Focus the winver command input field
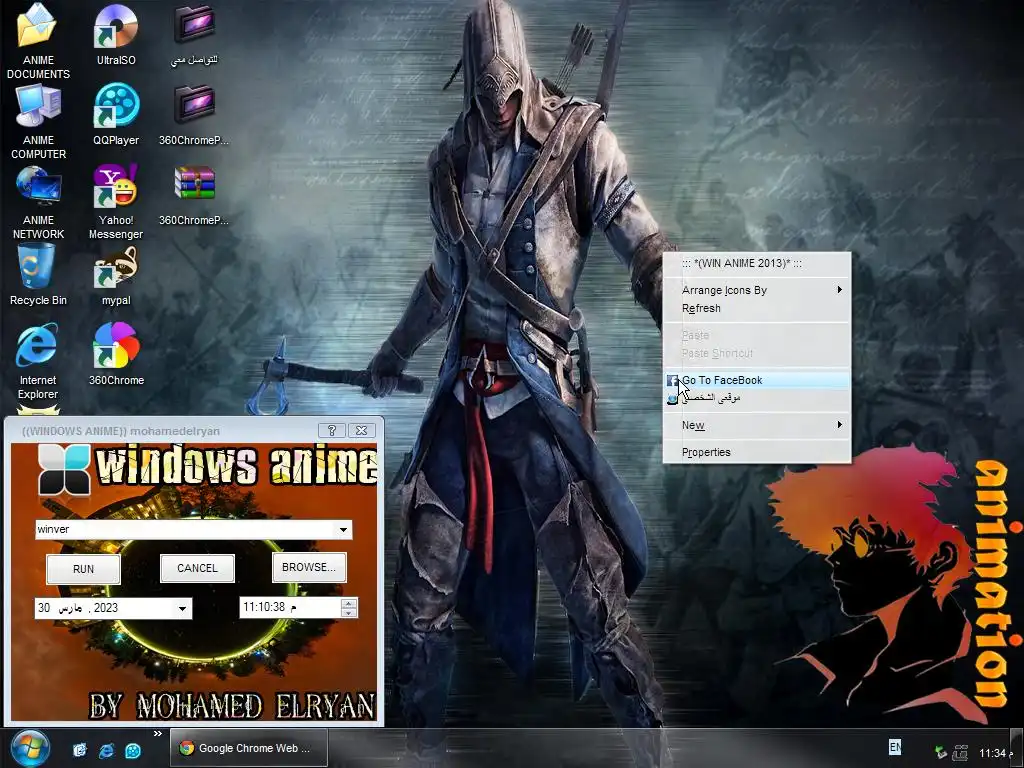 point(185,530)
